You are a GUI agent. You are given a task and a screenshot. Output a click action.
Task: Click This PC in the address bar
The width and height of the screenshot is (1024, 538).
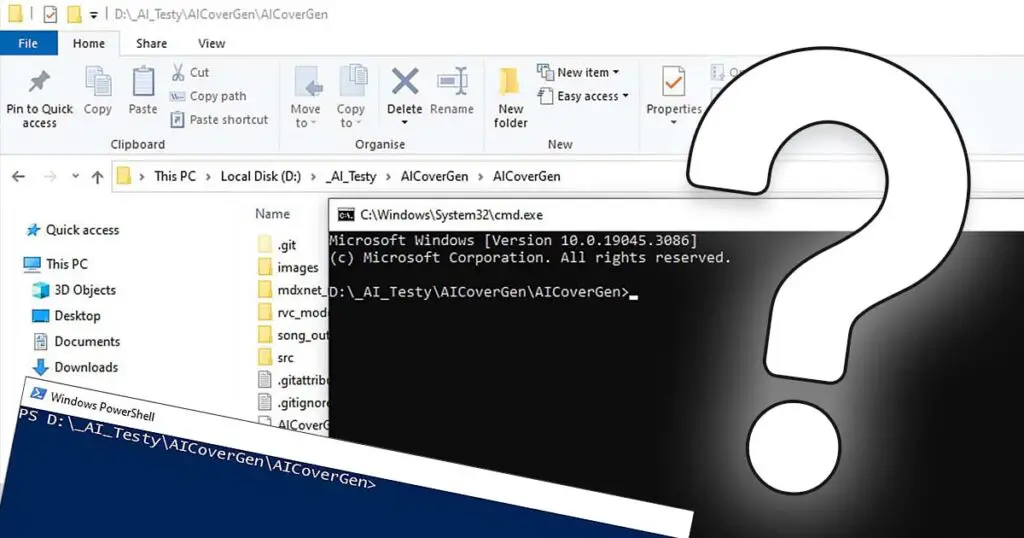click(x=175, y=176)
